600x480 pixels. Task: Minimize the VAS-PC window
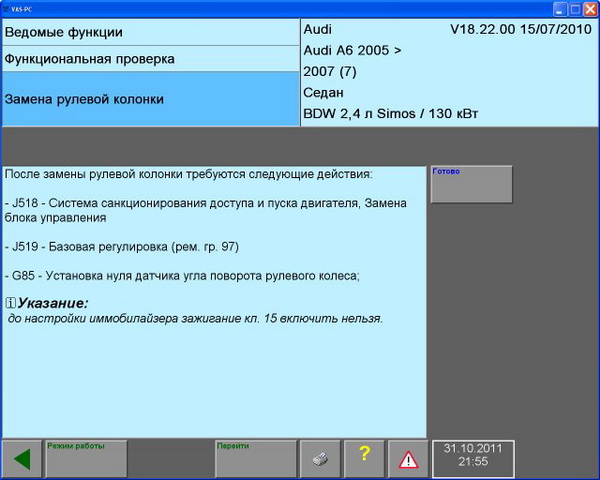(560, 10)
